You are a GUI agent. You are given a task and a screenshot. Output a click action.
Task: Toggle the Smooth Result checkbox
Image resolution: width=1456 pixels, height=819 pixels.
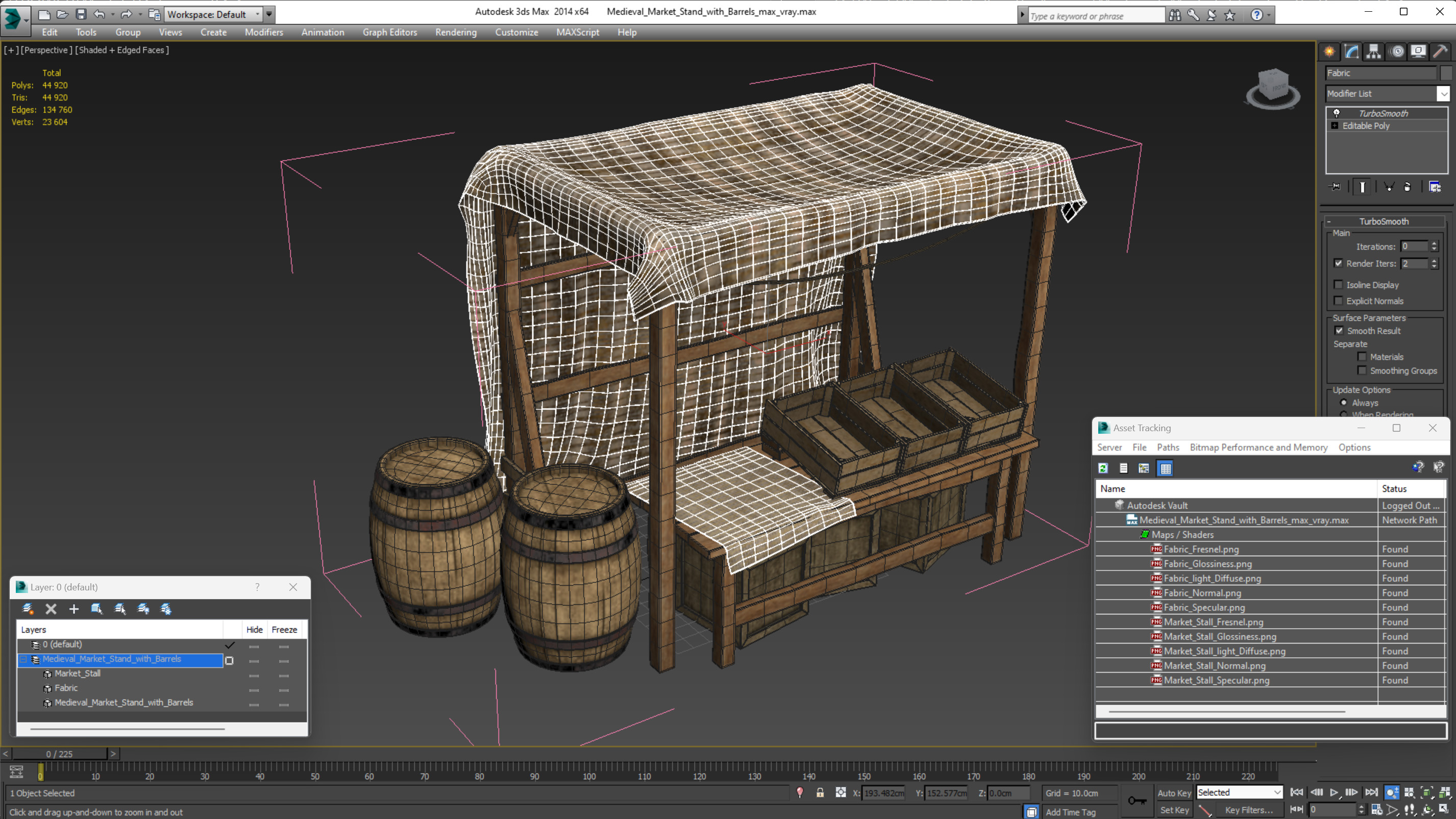(x=1339, y=331)
